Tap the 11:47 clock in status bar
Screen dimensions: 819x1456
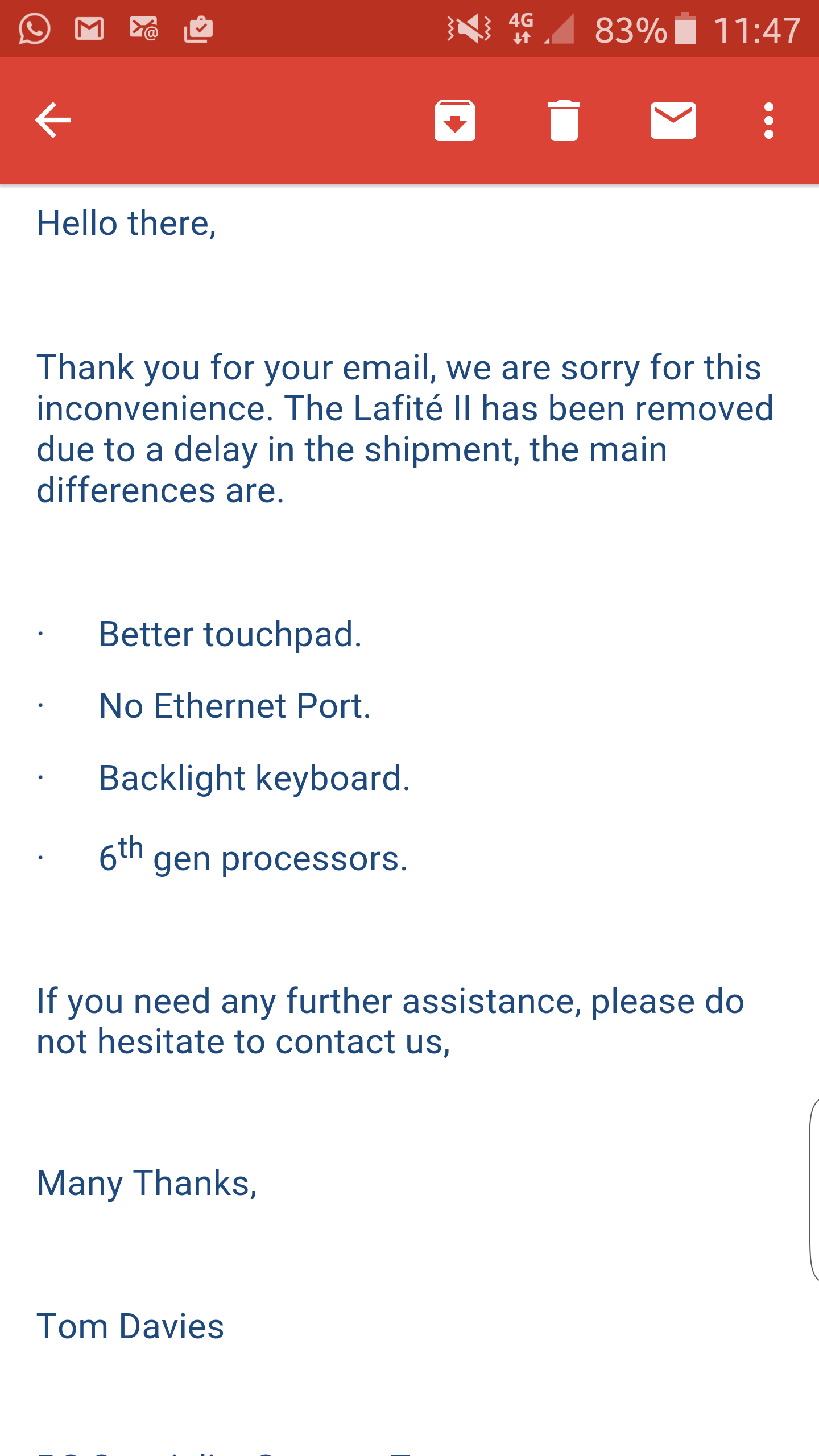point(757,30)
